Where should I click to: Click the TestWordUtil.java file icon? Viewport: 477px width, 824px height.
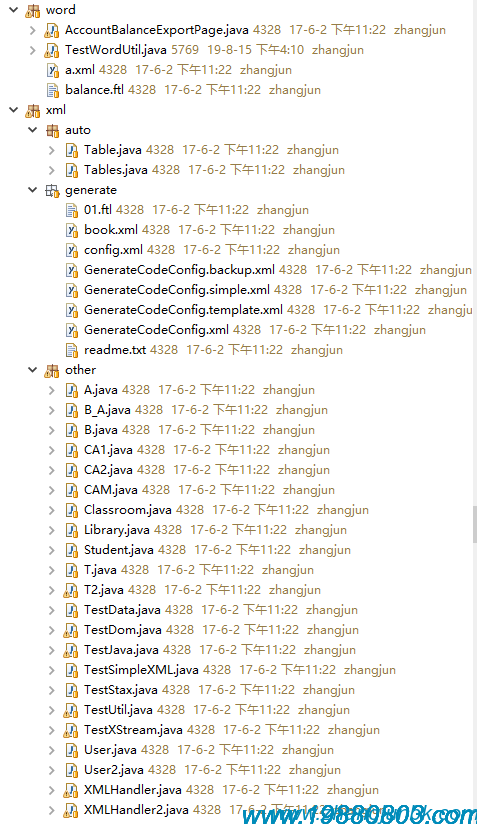(x=52, y=50)
